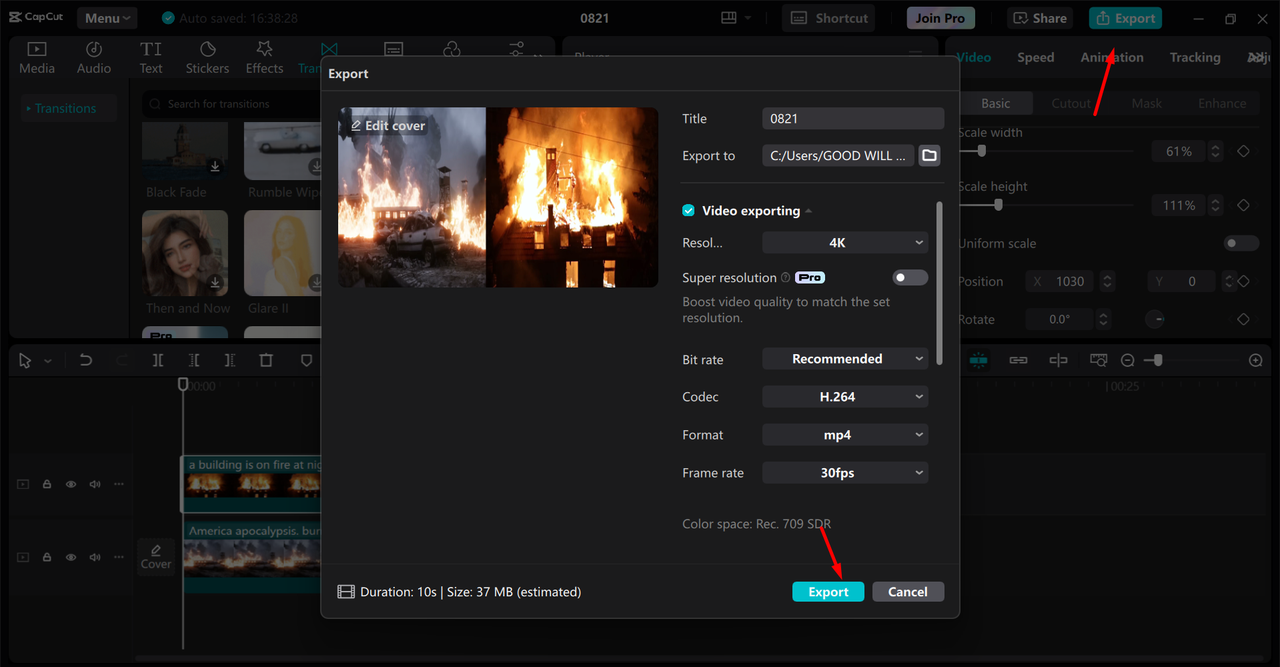Open the Bit rate Recommended dropdown
This screenshot has width=1280, height=667.
(845, 359)
